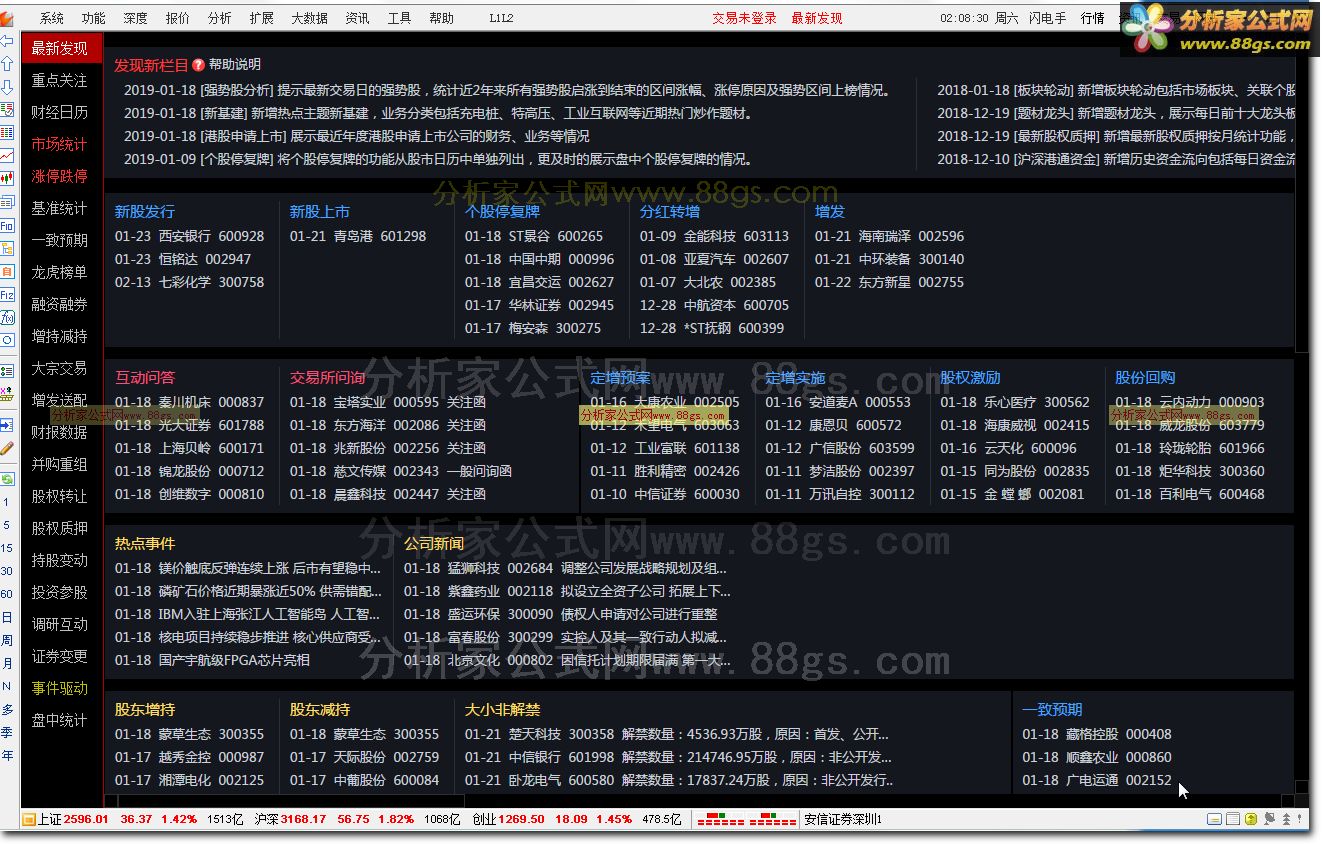
Task: Switch to the 30-minute period
Action: pos(6,571)
